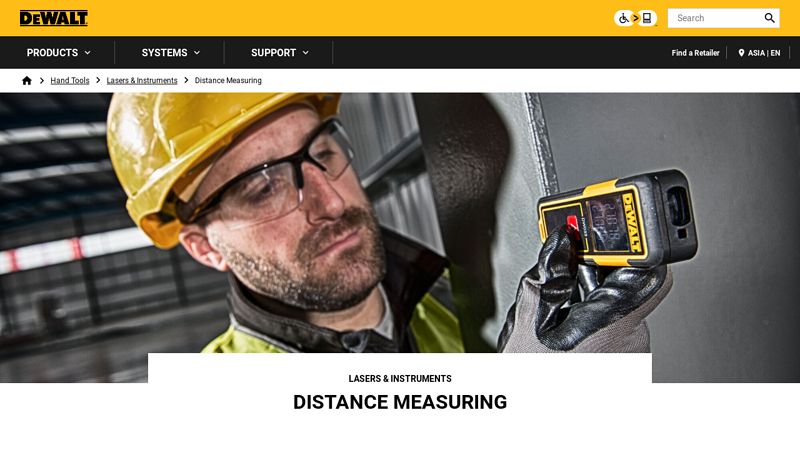800x450 pixels.
Task: Click the LASERS & INSTRUMENTS subheading
Action: click(400, 379)
